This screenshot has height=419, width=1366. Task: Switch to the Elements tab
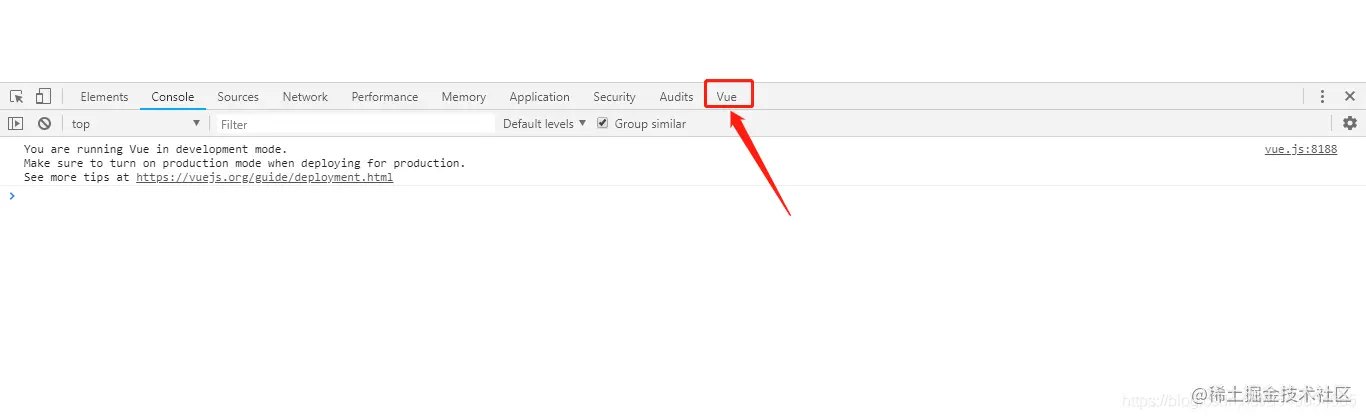point(104,97)
